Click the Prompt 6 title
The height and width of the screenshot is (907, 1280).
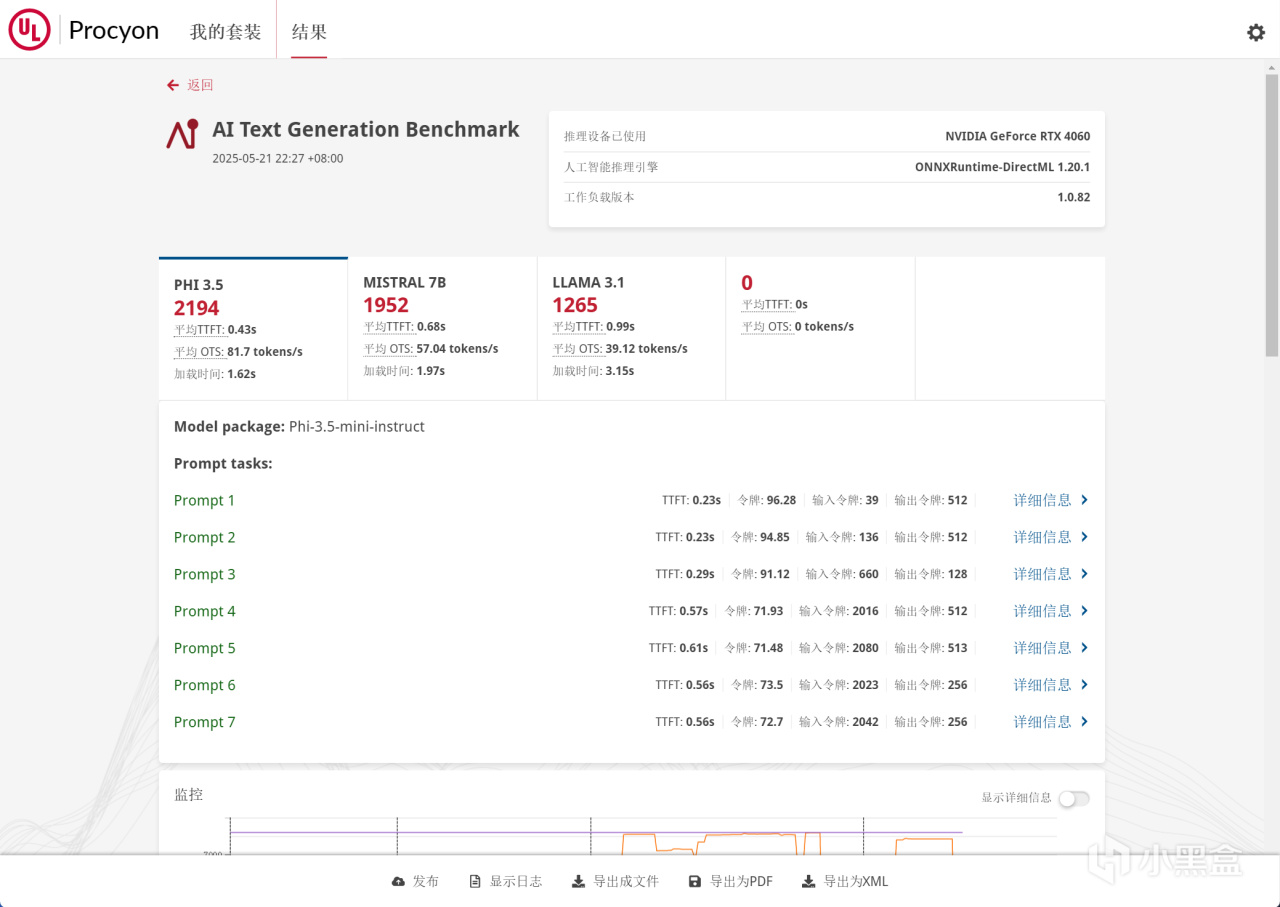(x=204, y=685)
